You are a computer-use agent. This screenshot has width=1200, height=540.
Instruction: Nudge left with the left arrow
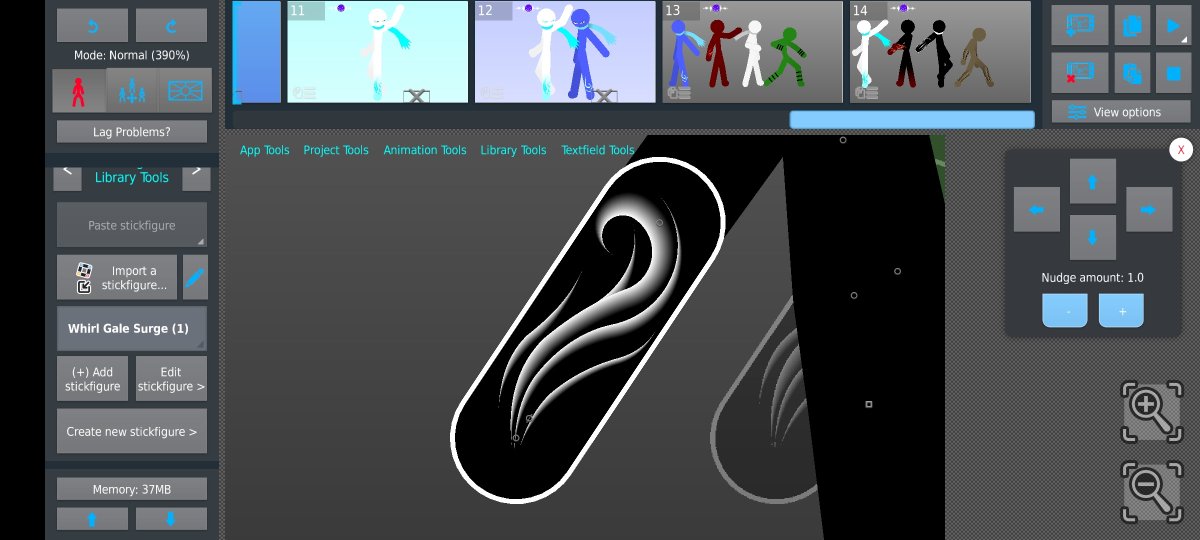(1037, 210)
